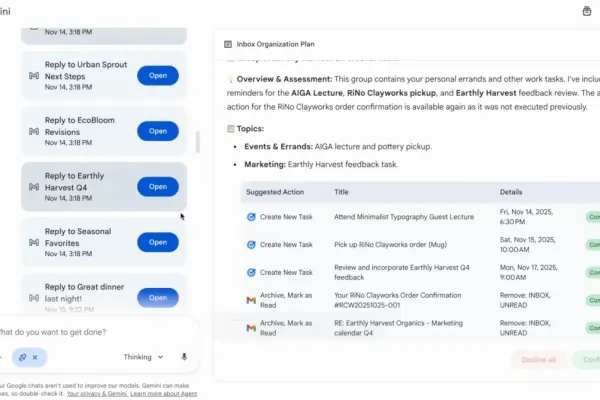The height and width of the screenshot is (400, 600).
Task: Click 'RE: Earthly Harvest Organics - Marketing calendar Q4'
Action: click(x=398, y=328)
